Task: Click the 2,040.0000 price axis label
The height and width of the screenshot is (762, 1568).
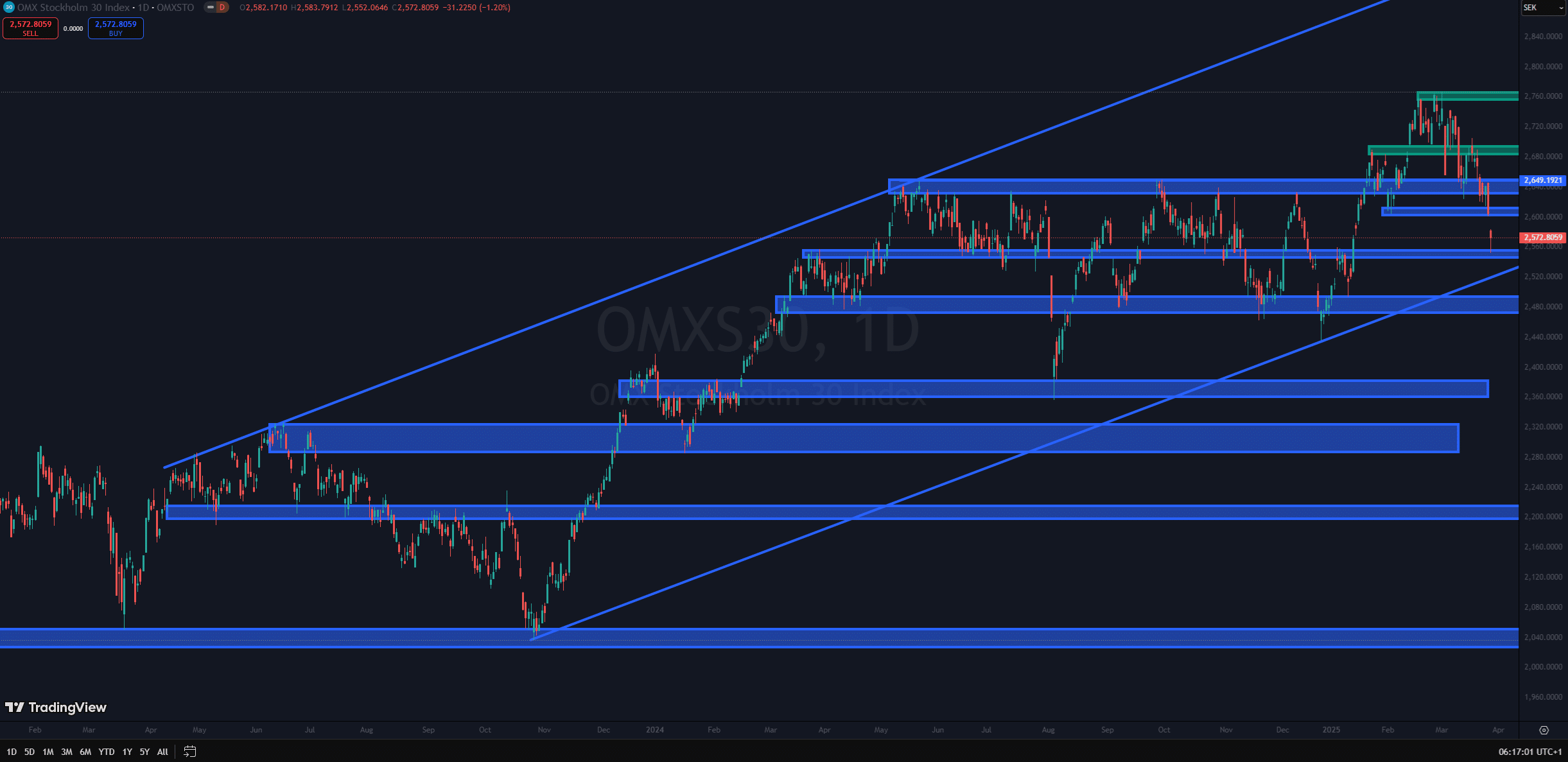Action: coord(1543,637)
